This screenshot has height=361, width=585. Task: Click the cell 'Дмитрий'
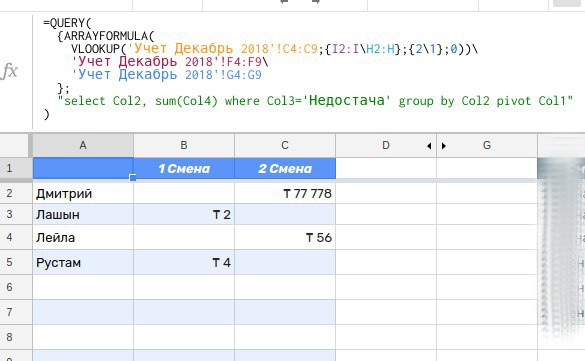(x=83, y=193)
